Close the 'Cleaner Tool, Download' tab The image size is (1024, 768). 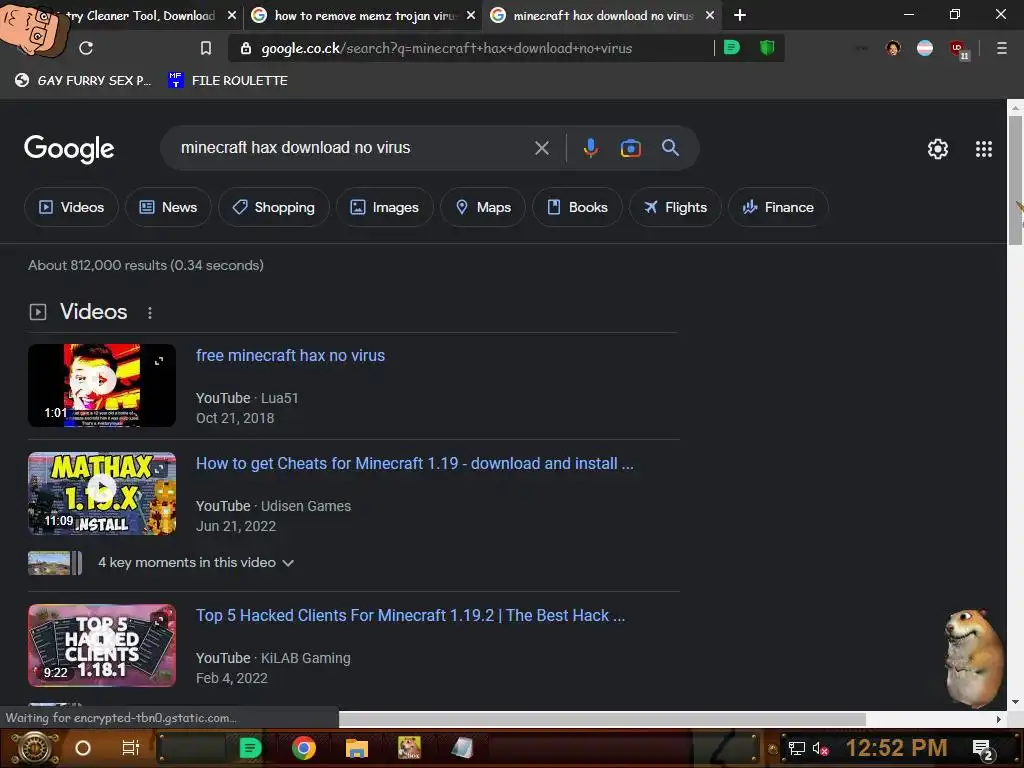point(231,15)
